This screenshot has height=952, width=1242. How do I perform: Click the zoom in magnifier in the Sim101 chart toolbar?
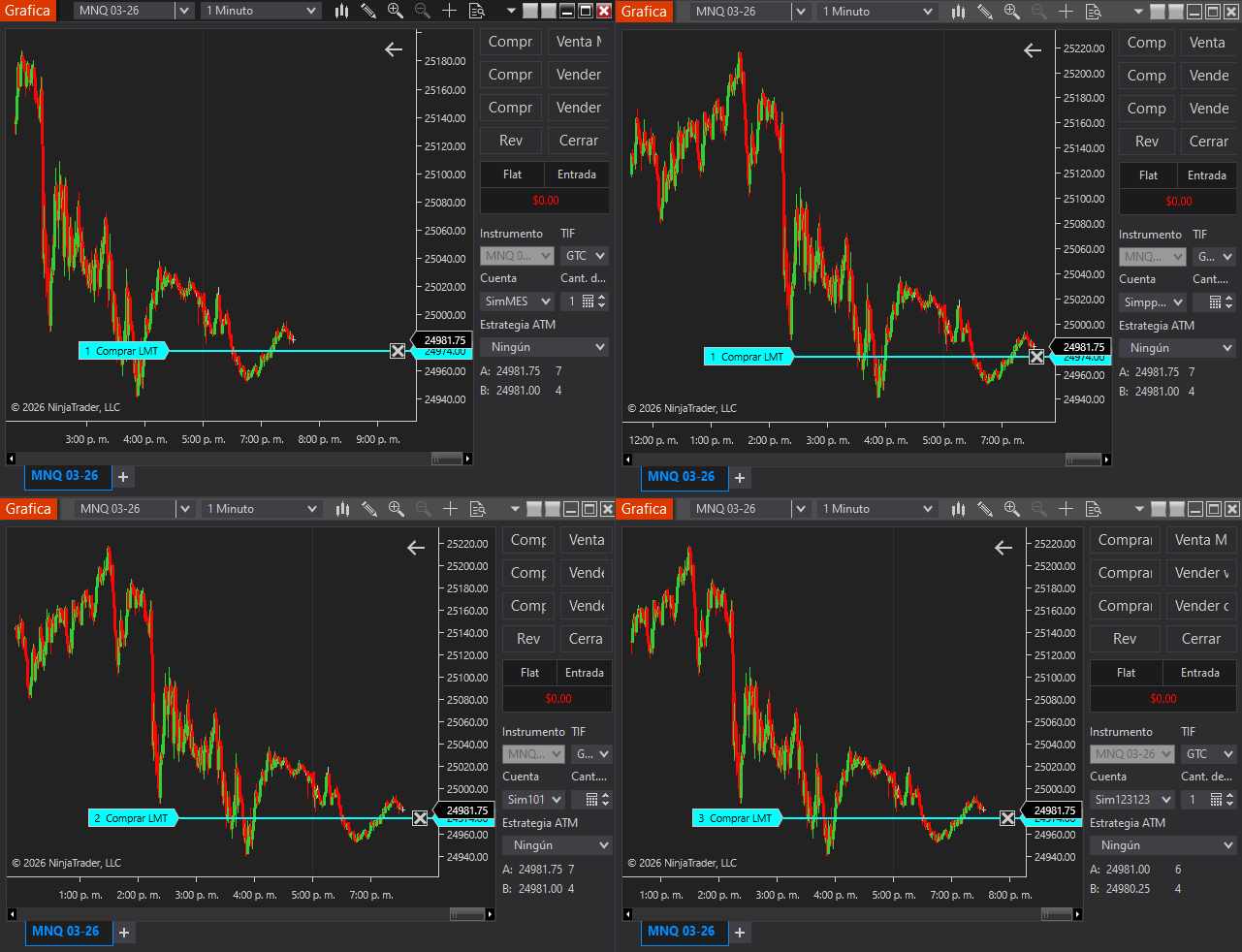click(396, 509)
